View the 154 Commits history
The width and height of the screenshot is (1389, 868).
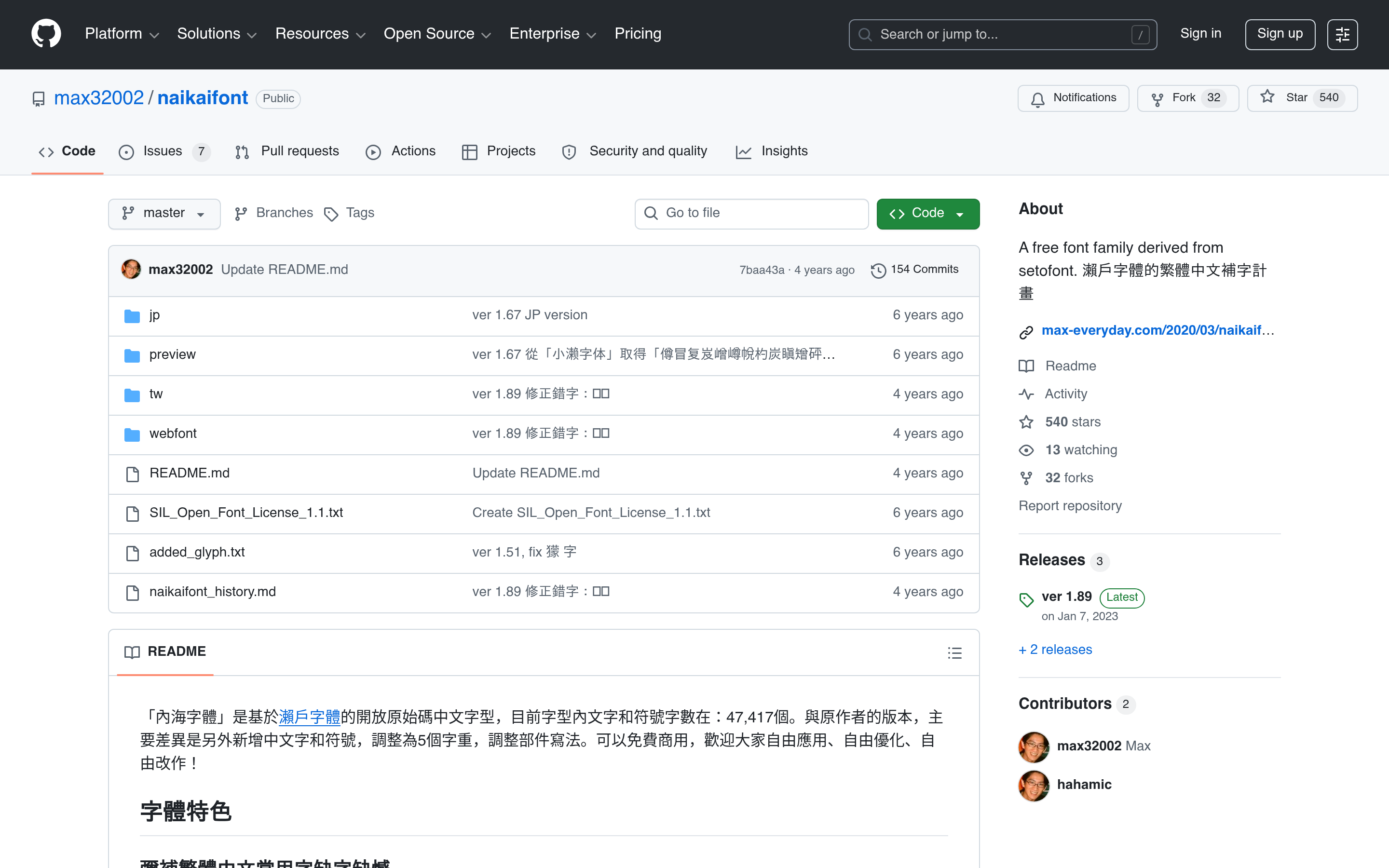[x=915, y=270]
